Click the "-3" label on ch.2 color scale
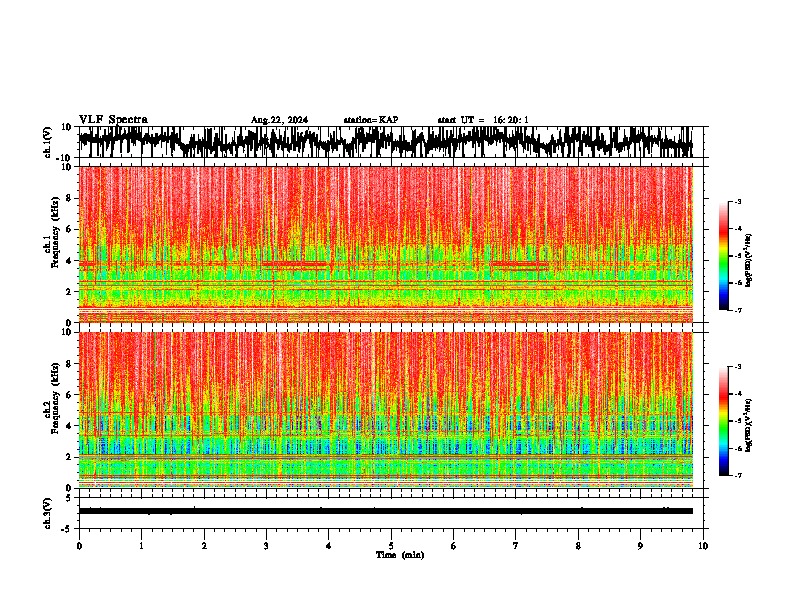This screenshot has height=612, width=792. click(737, 367)
